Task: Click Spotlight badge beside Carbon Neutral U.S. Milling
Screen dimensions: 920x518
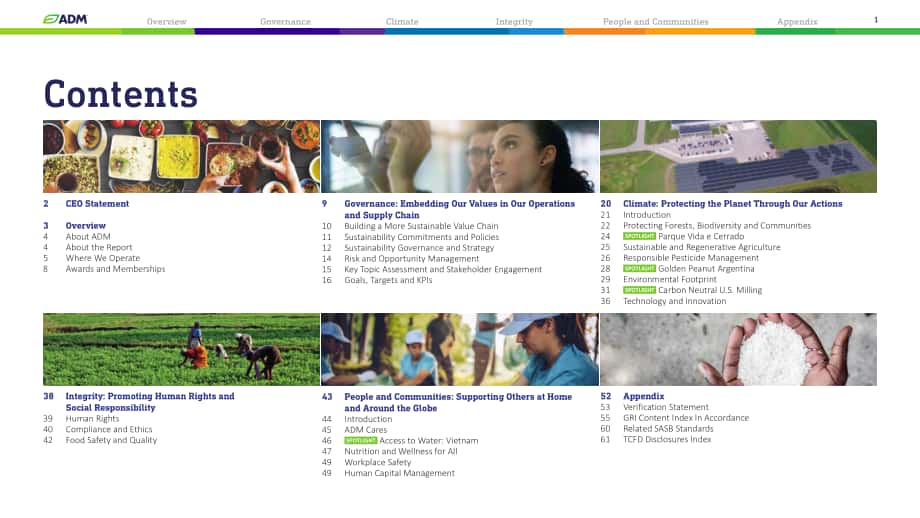Action: click(x=639, y=290)
